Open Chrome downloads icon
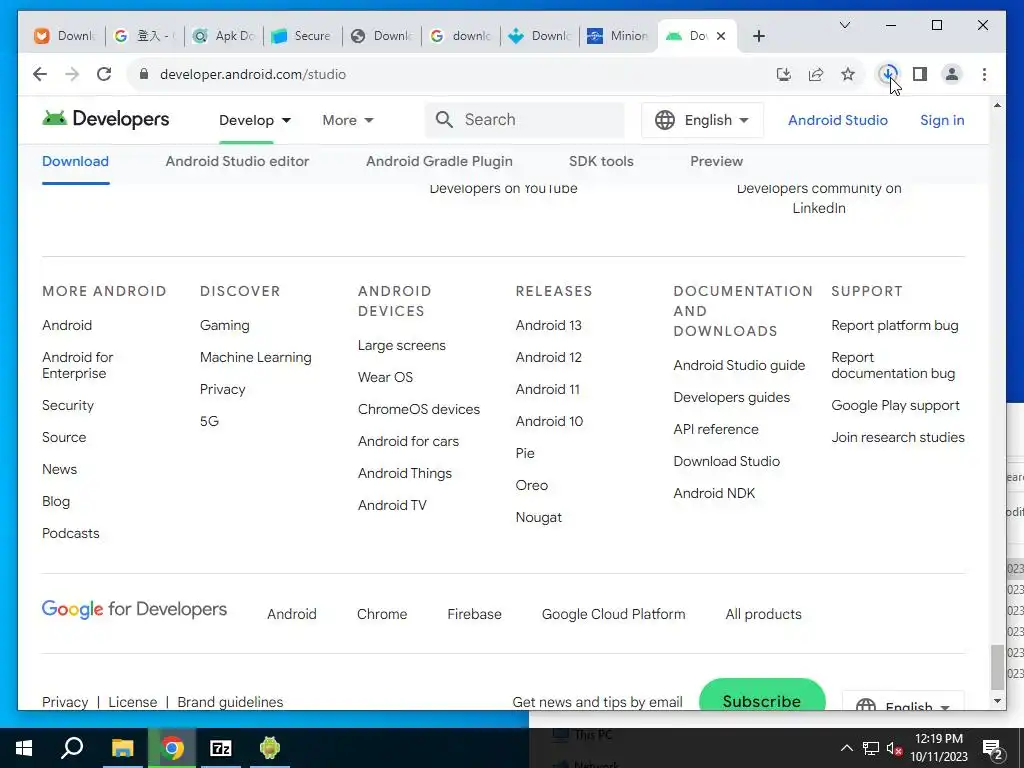The width and height of the screenshot is (1024, 768). point(888,74)
